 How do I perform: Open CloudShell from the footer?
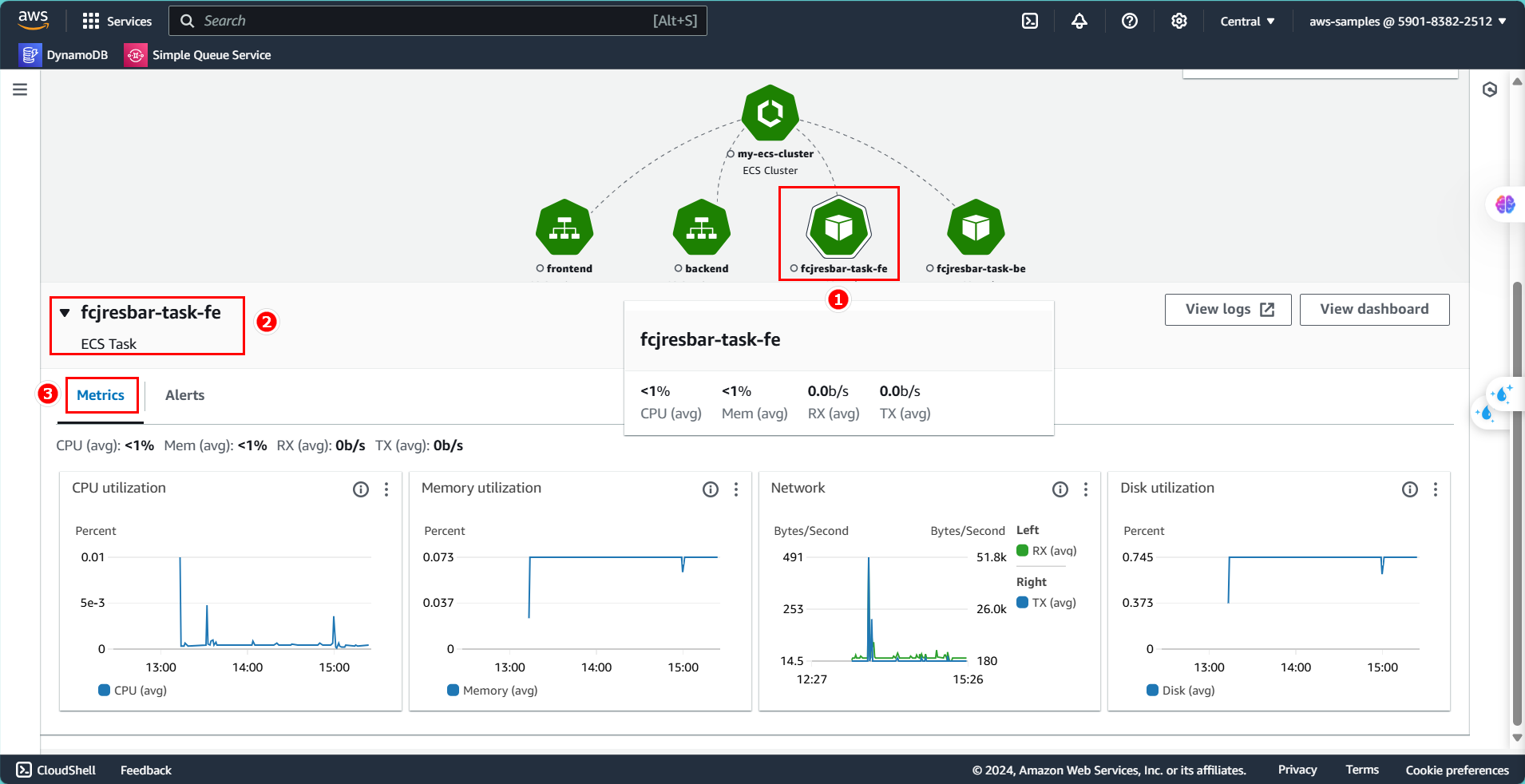pyautogui.click(x=56, y=770)
